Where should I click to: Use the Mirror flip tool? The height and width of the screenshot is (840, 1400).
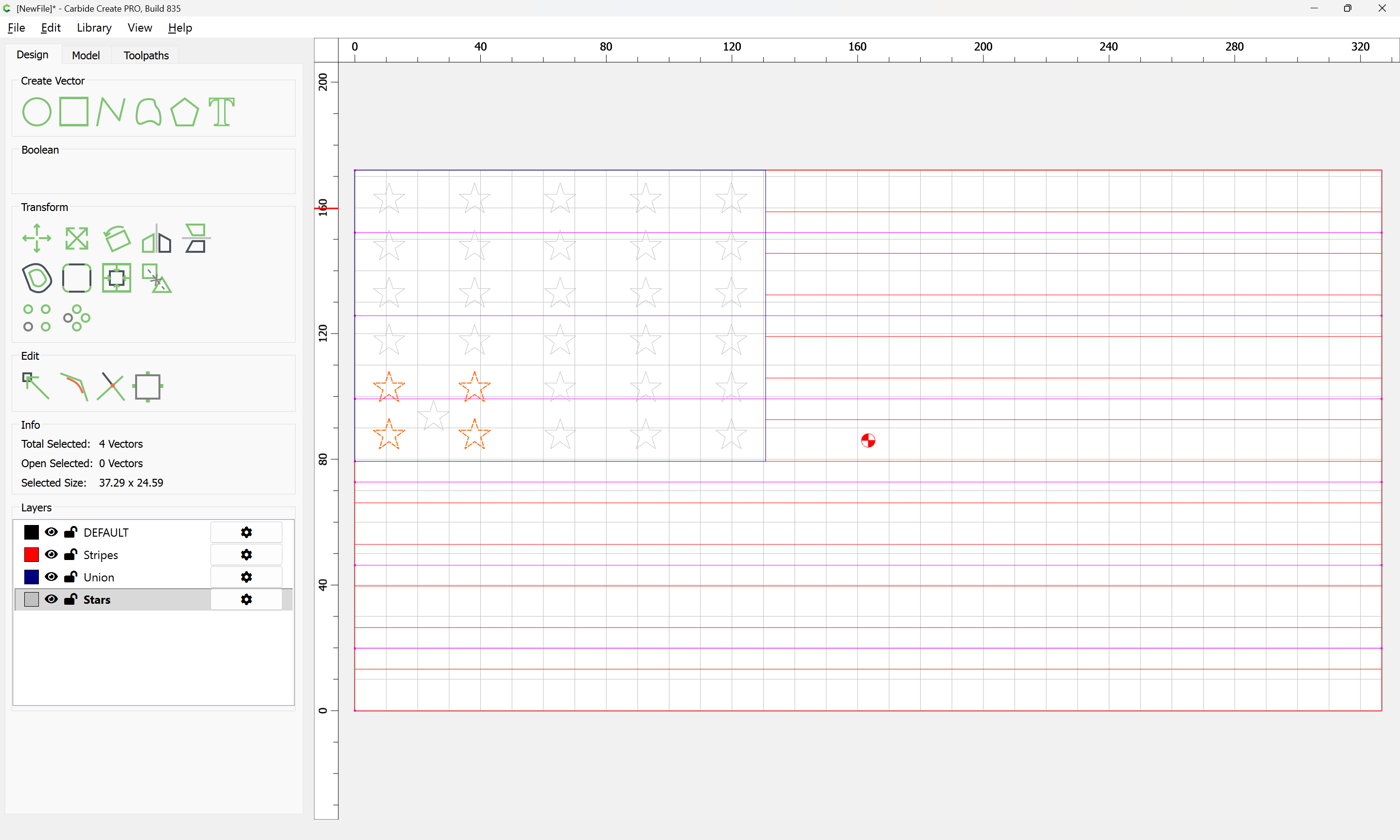coord(156,238)
